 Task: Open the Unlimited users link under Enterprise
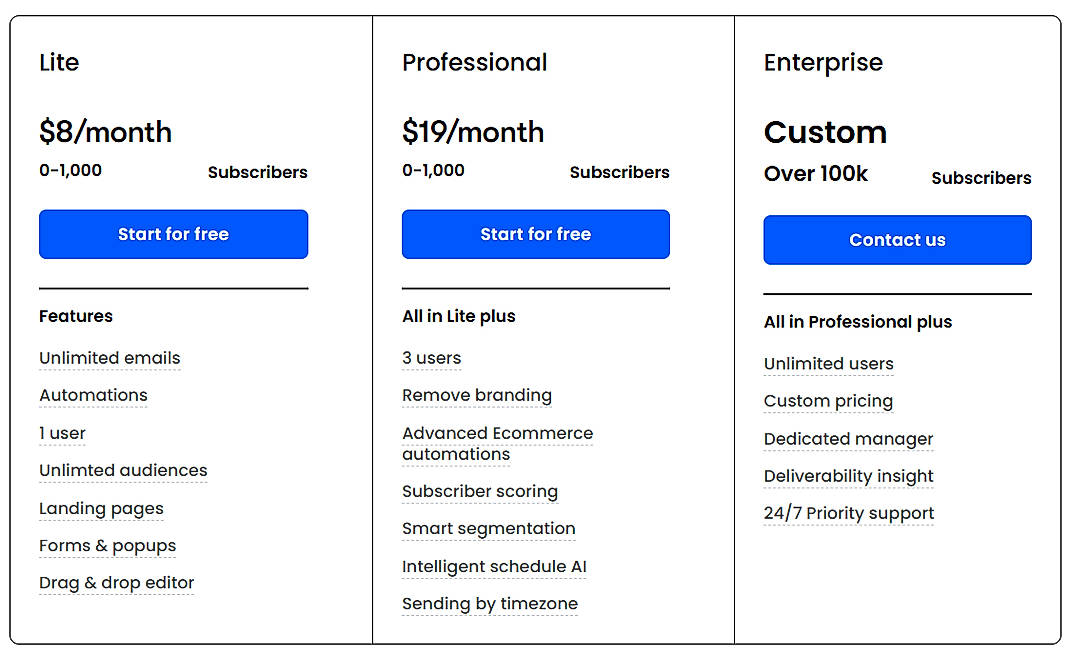[x=828, y=364]
